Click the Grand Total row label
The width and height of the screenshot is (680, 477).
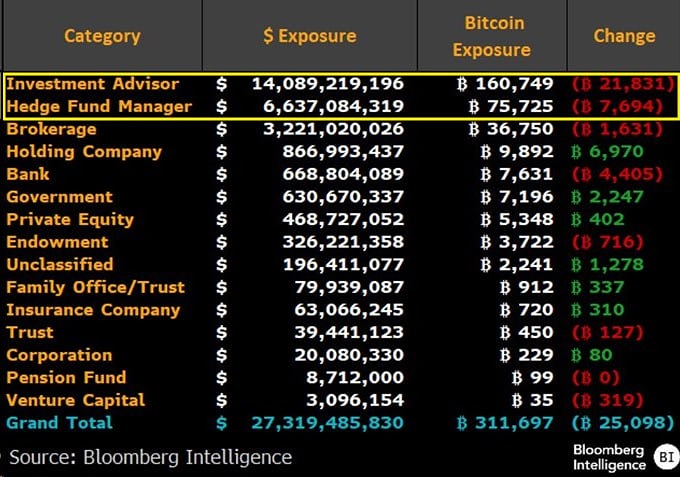click(60, 423)
